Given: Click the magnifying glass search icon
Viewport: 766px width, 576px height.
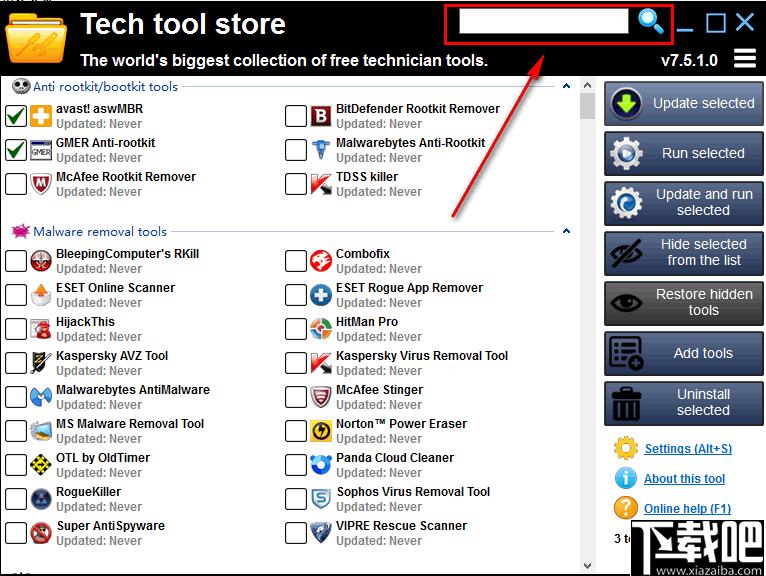Looking at the screenshot, I should coord(651,22).
